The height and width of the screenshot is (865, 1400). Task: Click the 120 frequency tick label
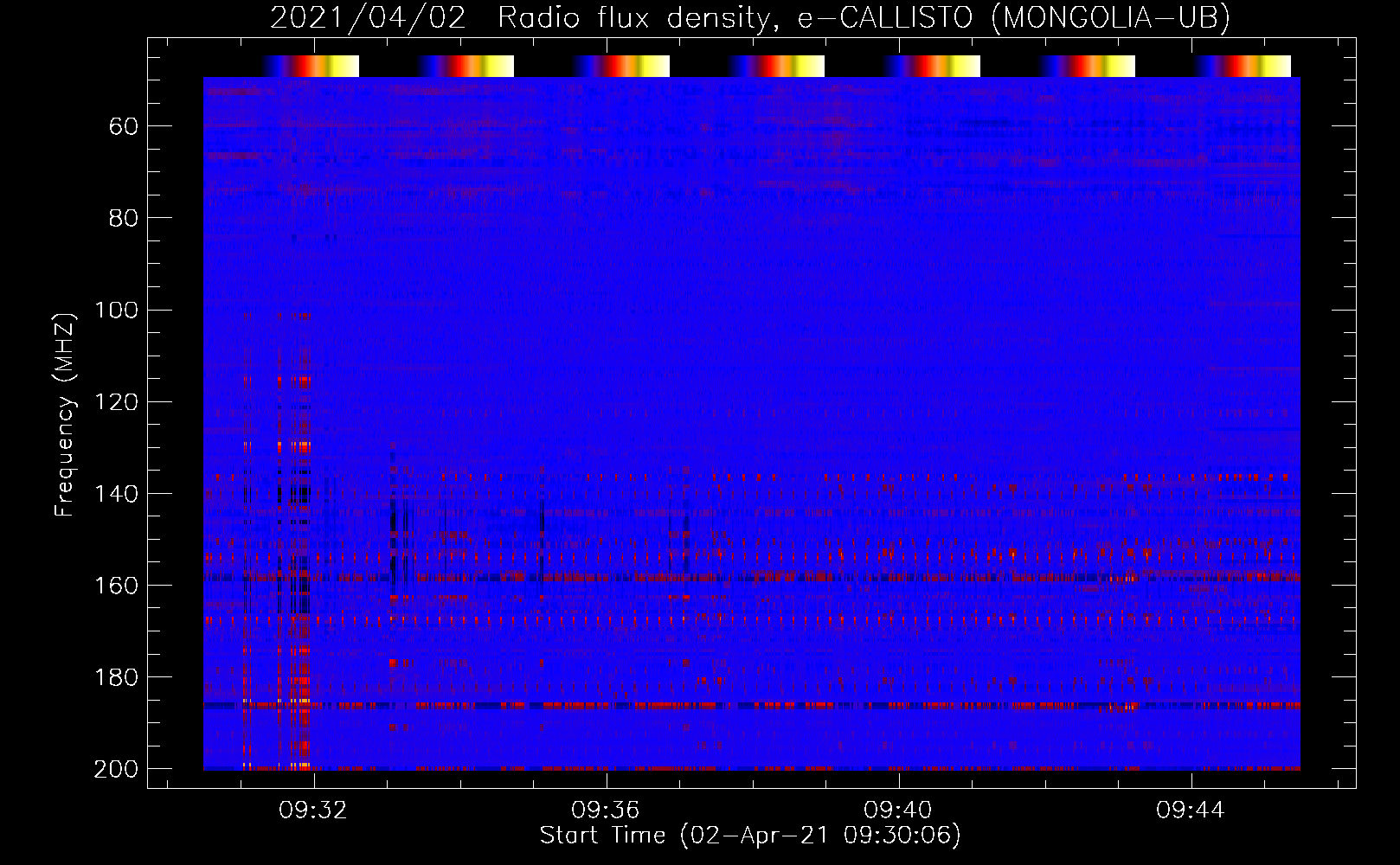click(117, 402)
